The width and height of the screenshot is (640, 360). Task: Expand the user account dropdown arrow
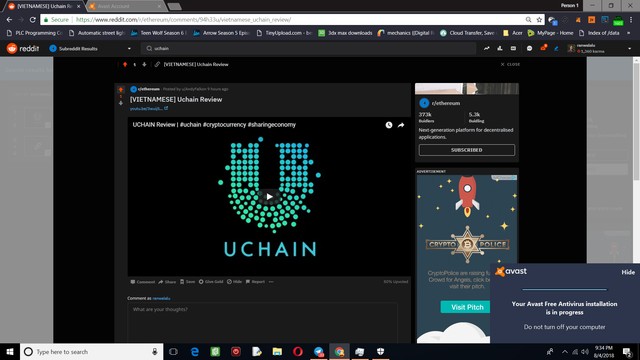(629, 49)
